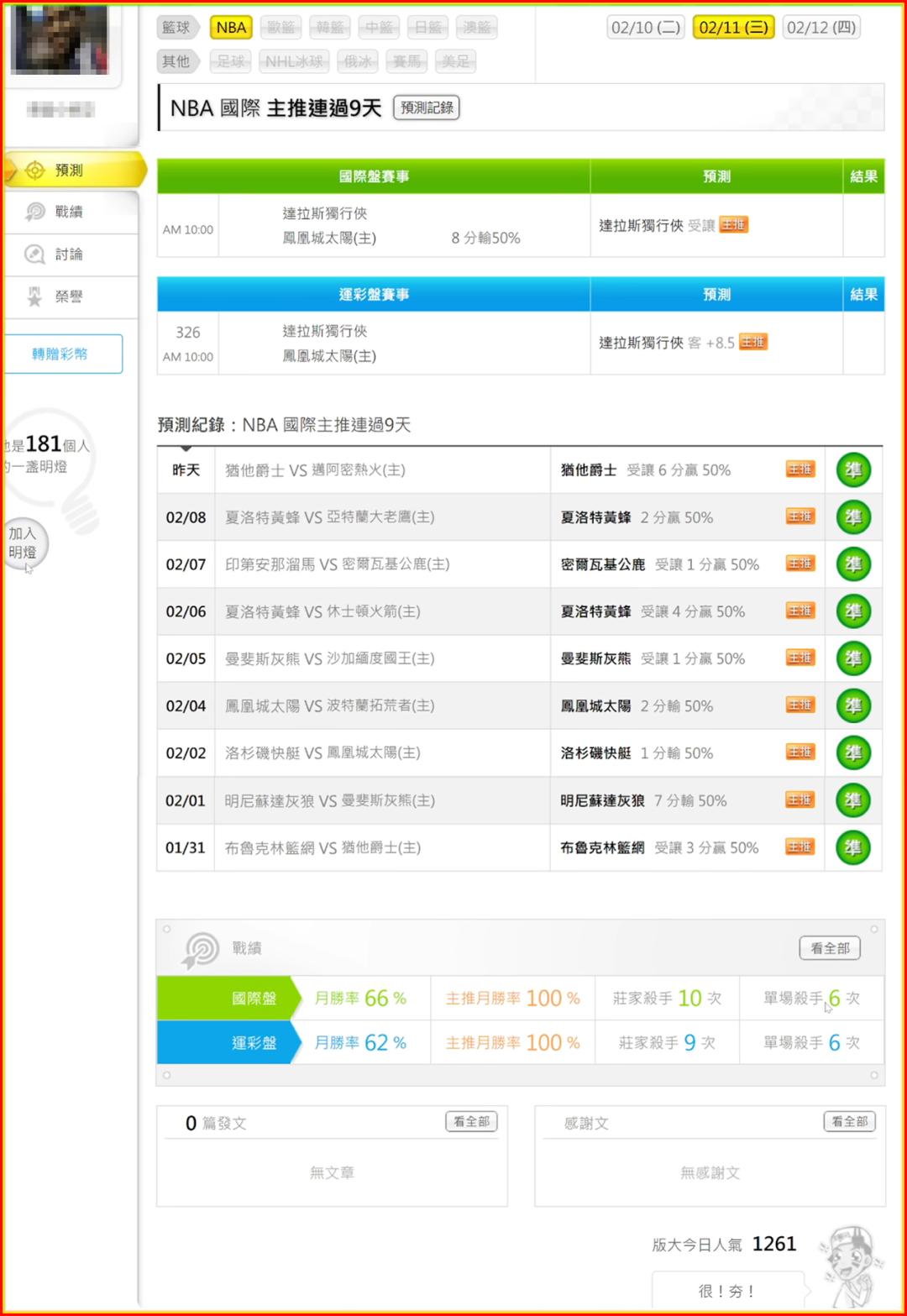Click the 主推 tag in 運彩盤 prediction
The width and height of the screenshot is (907, 1316).
(x=753, y=342)
